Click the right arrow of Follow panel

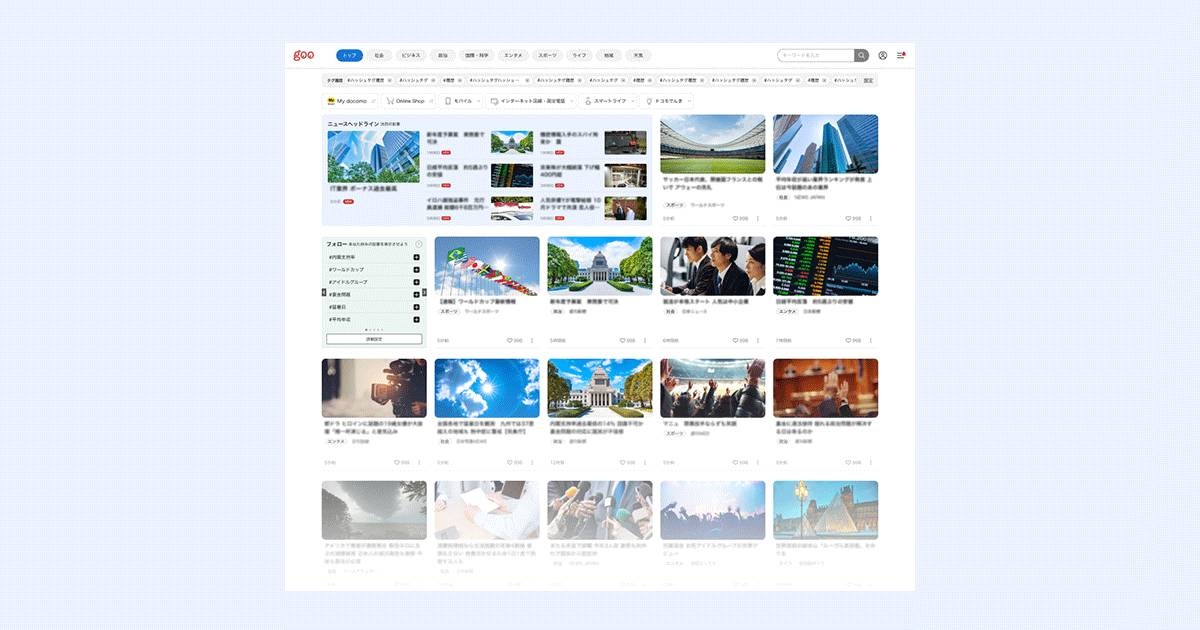tap(425, 292)
